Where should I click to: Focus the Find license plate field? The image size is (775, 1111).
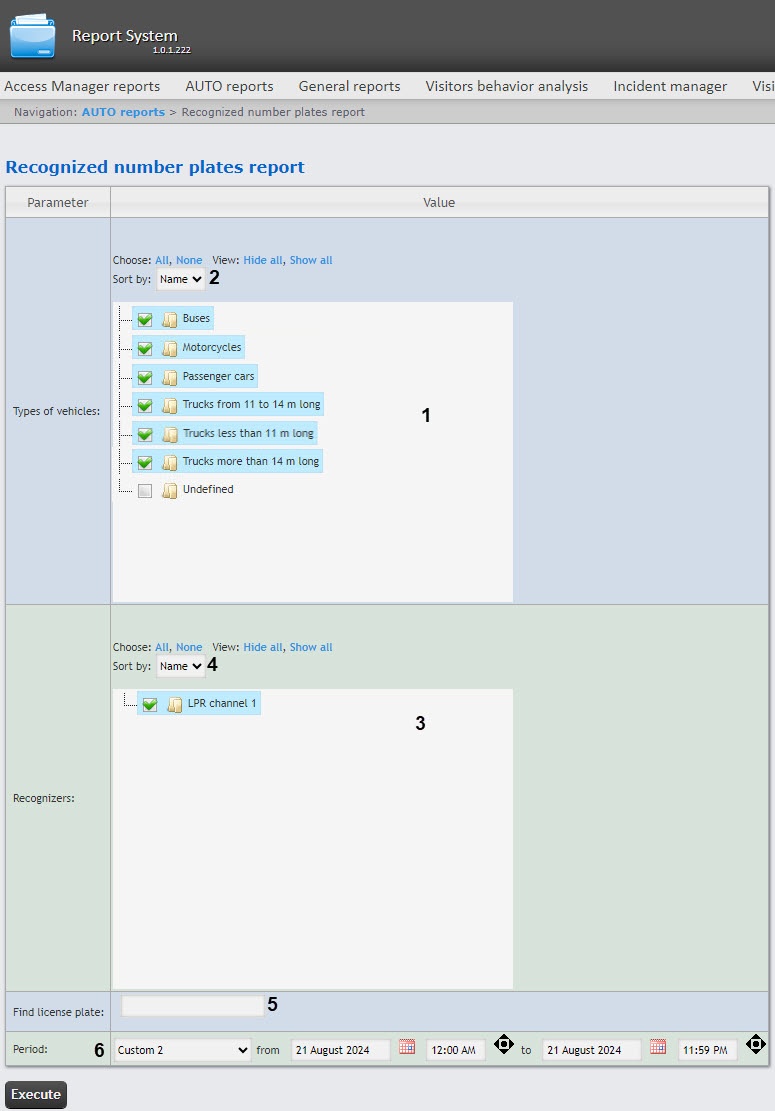point(191,1006)
